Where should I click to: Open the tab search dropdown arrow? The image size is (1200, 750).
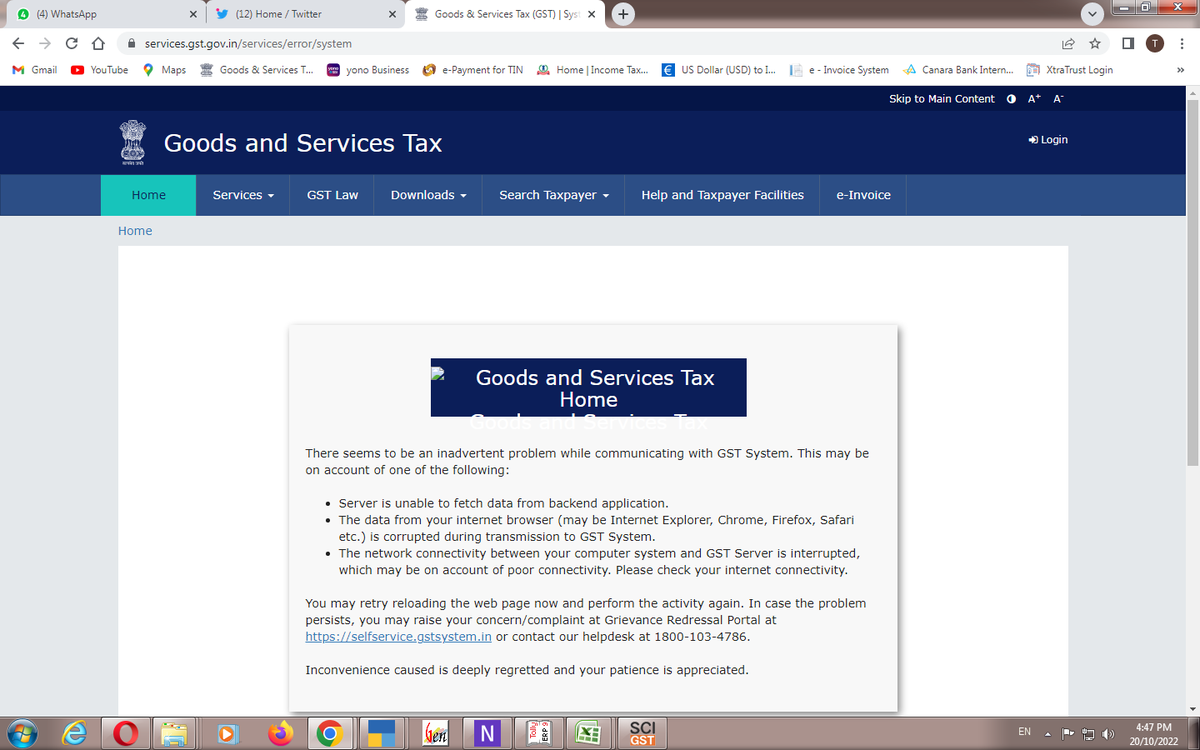1091,14
